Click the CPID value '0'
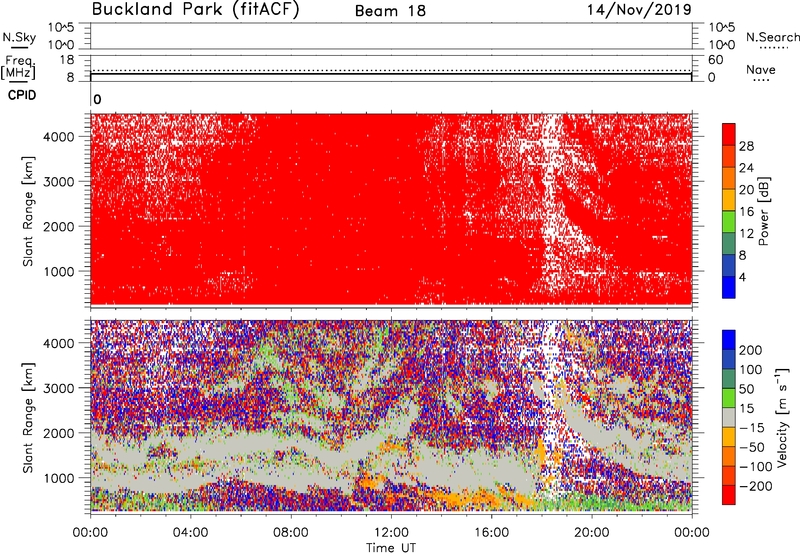800x554 pixels. [97, 100]
